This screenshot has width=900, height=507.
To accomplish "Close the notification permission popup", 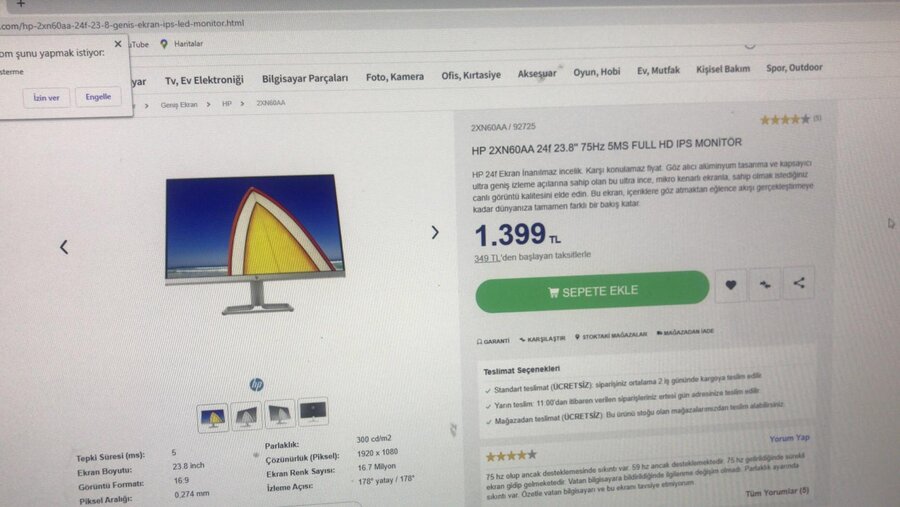I will [x=118, y=44].
